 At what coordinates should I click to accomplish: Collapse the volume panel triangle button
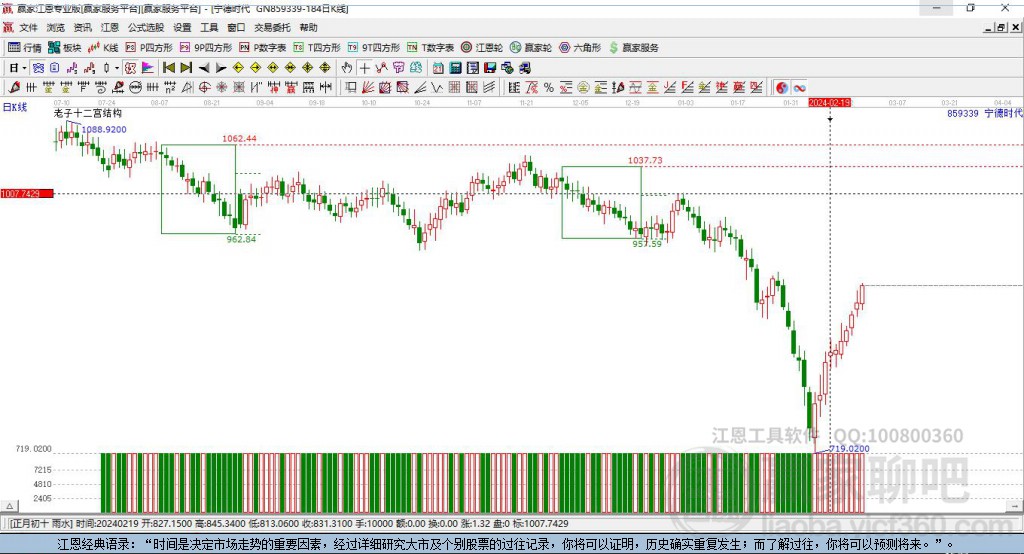[x=9, y=506]
